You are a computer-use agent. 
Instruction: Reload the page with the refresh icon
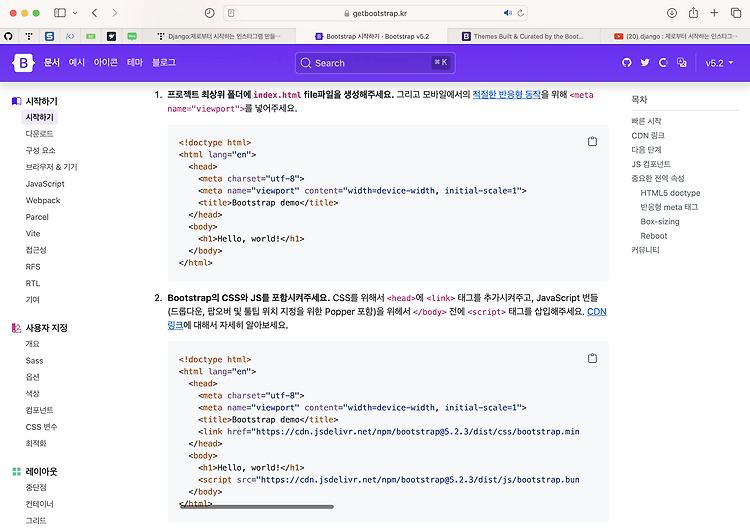point(520,13)
